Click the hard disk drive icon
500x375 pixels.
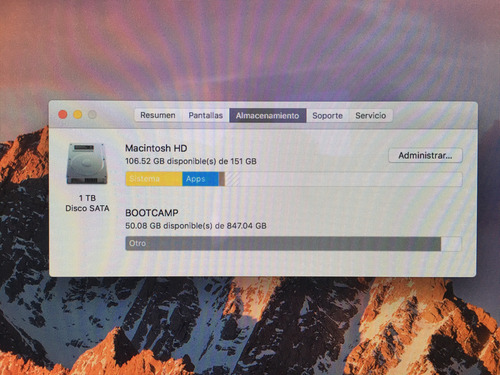pos(87,164)
